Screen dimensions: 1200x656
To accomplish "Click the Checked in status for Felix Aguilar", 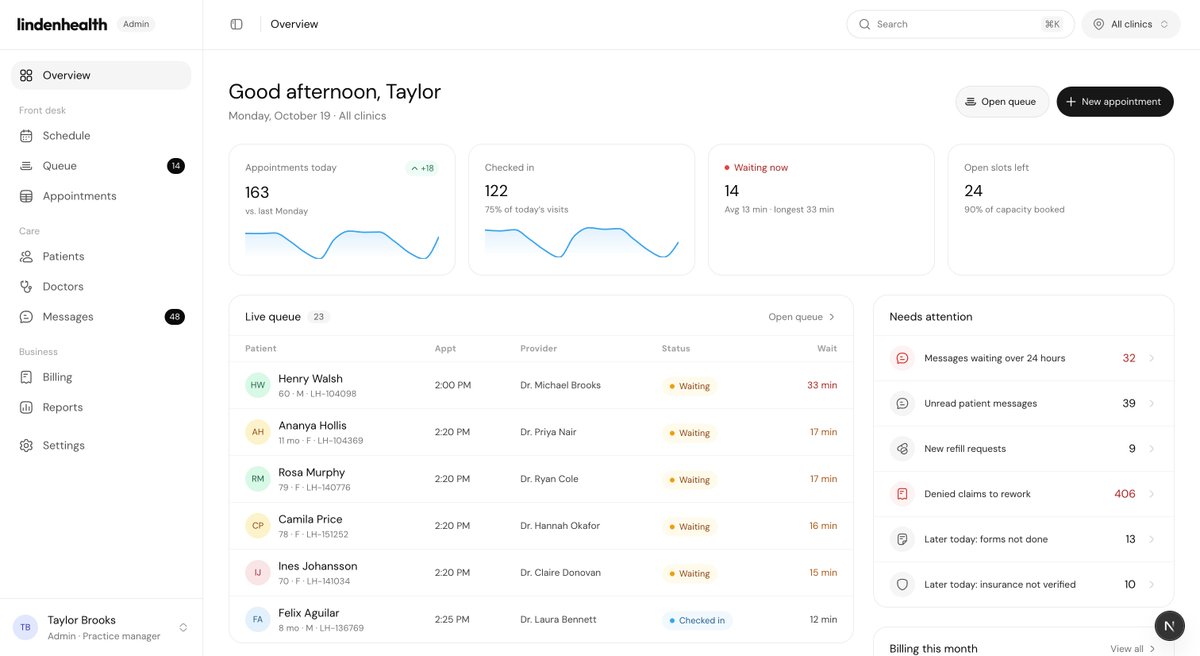I will coord(696,620).
